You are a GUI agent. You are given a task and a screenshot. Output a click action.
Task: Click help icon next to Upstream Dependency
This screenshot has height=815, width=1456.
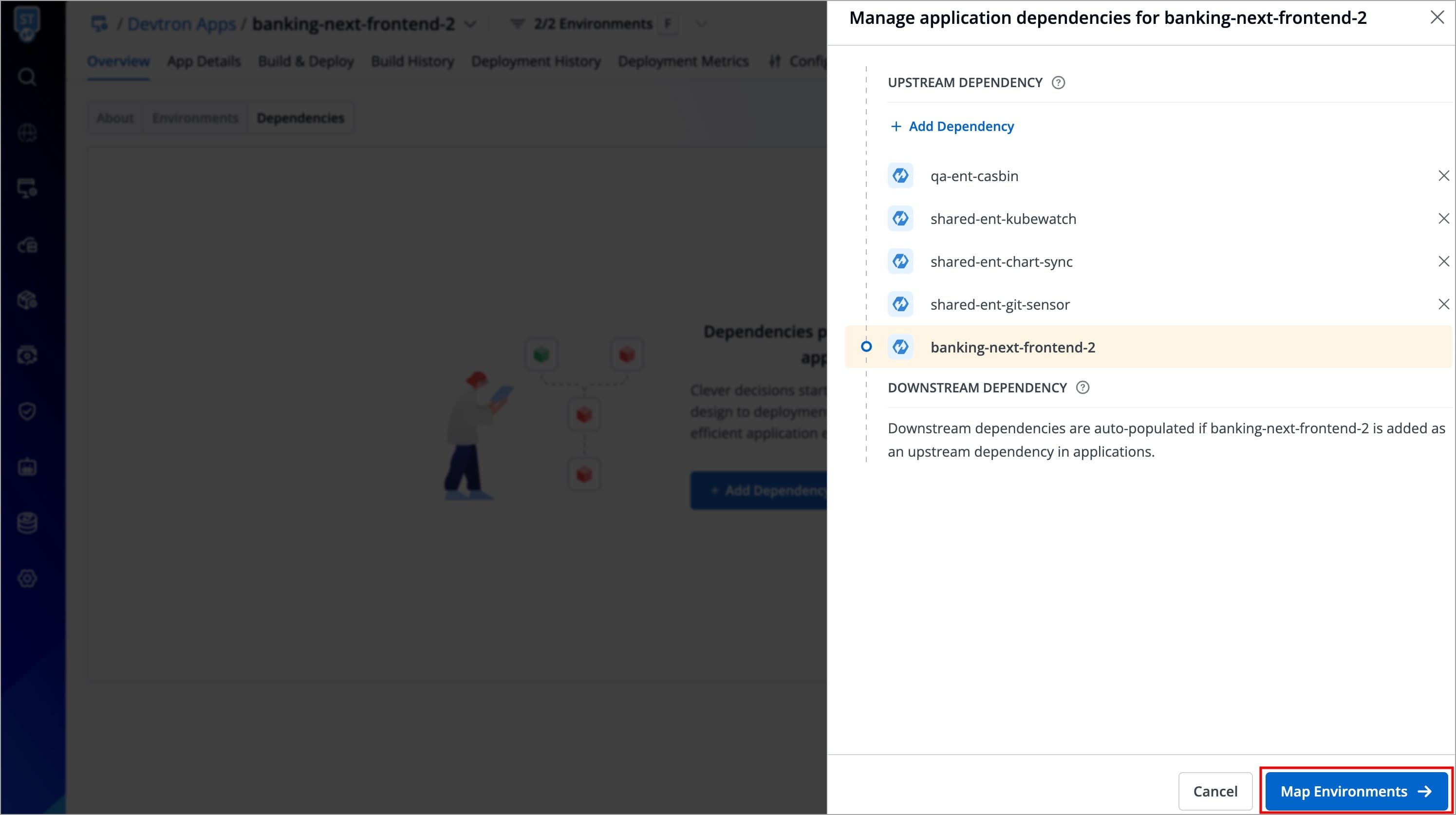click(1058, 83)
